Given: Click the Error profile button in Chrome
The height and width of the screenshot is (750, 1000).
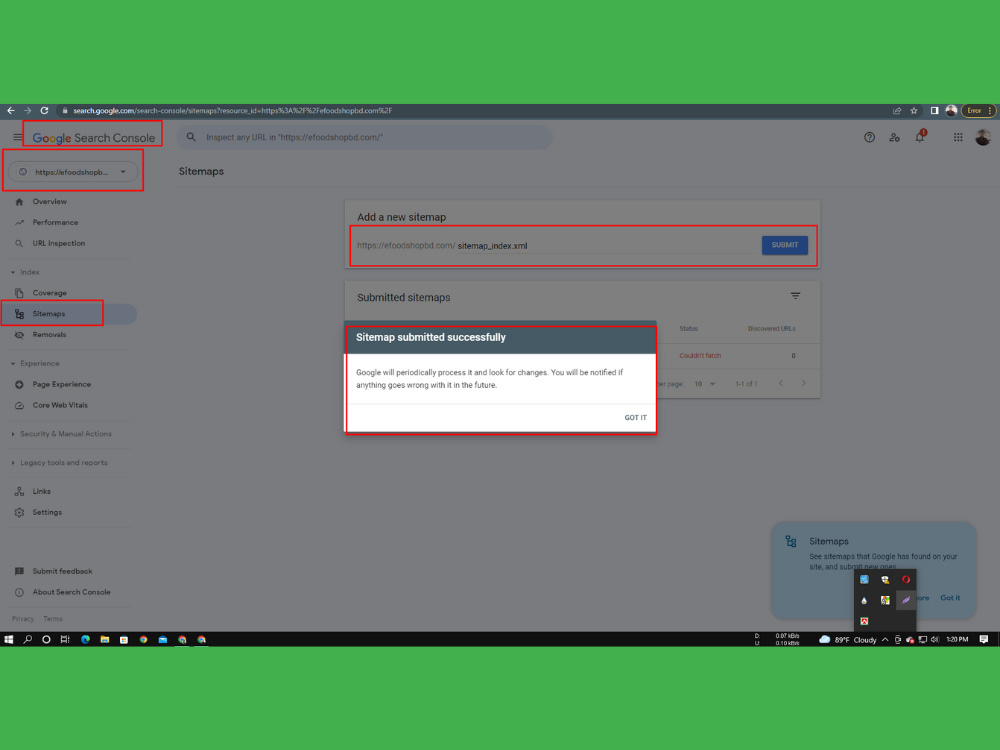Looking at the screenshot, I should pos(978,110).
